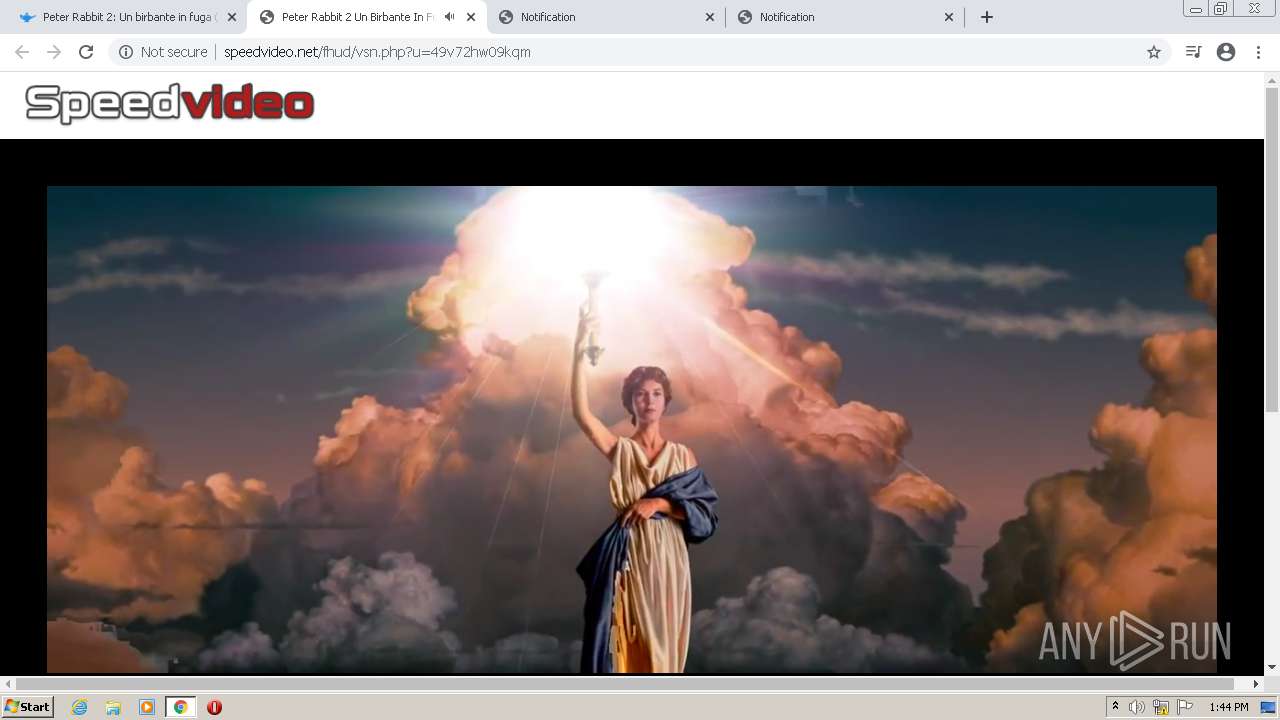Close the first Notification tab
This screenshot has height=720, width=1280.
[x=710, y=17]
